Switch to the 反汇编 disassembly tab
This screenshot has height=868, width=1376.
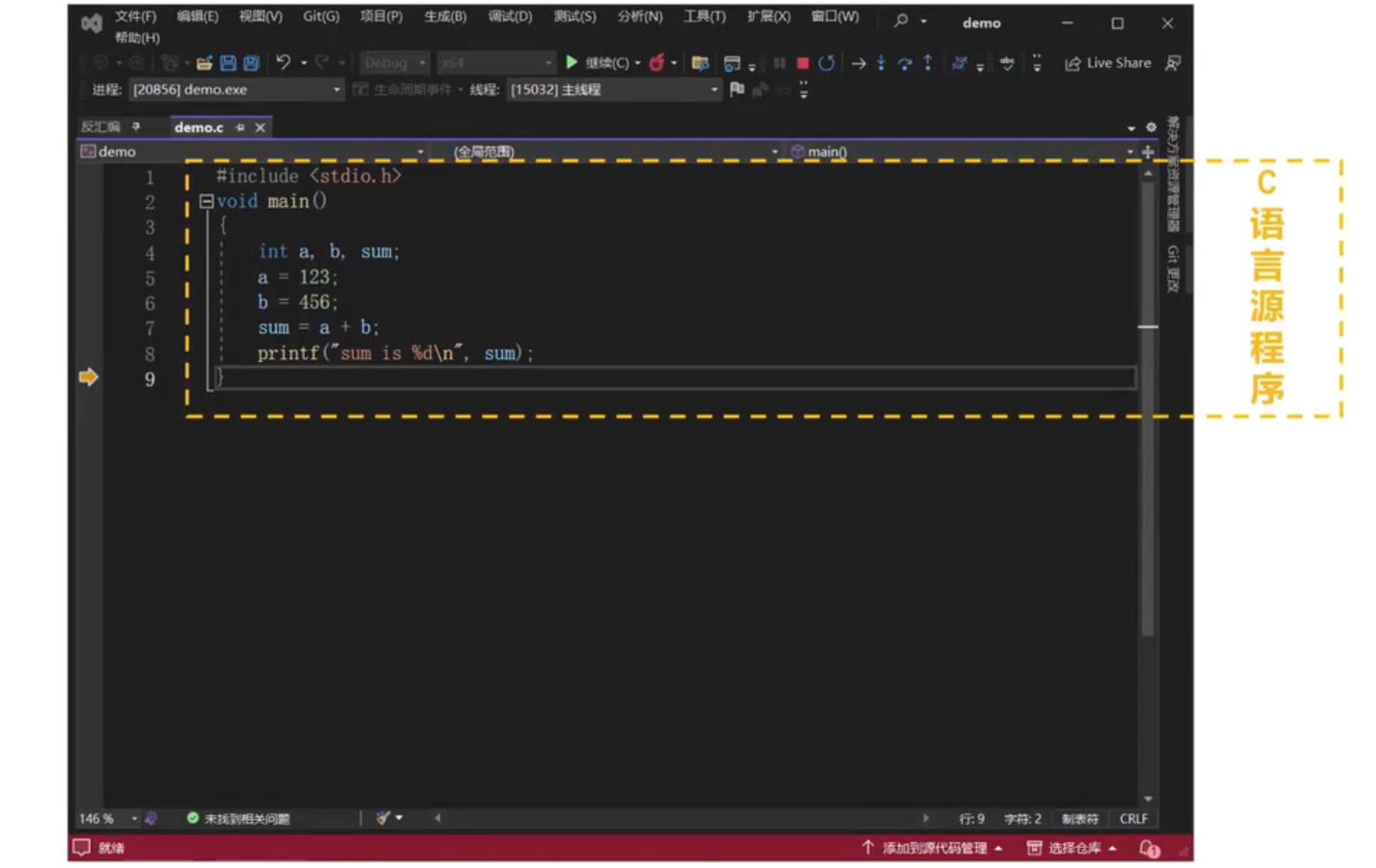tap(101, 127)
